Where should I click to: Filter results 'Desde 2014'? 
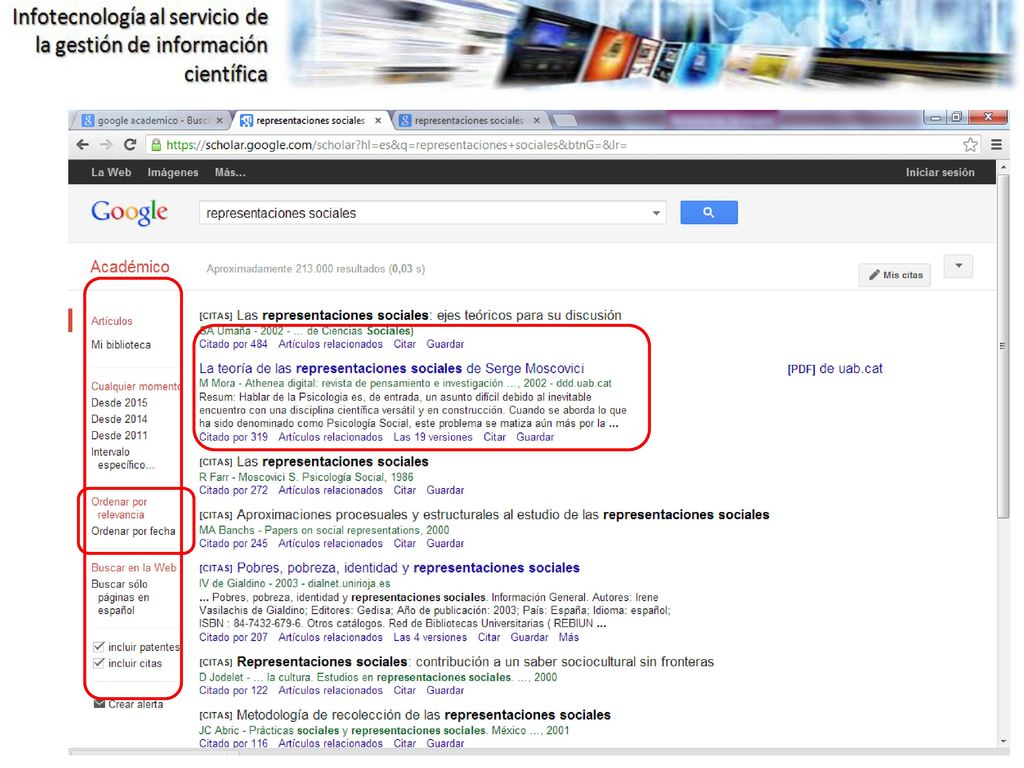point(119,419)
